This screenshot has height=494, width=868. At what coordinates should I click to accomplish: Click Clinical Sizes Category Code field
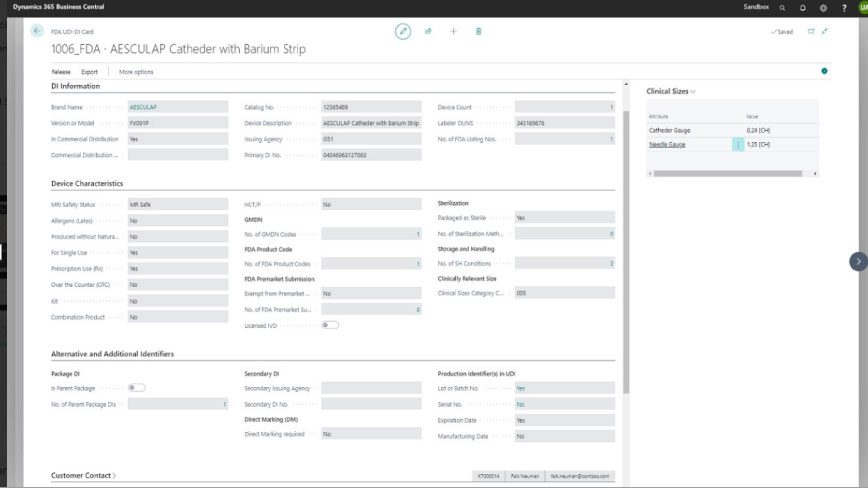[565, 293]
